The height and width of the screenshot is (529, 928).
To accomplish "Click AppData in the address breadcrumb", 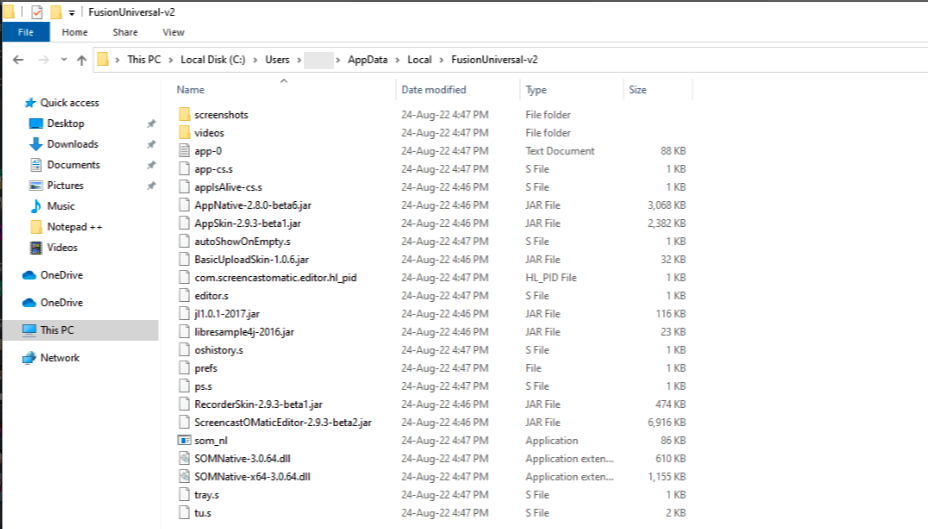I will pyautogui.click(x=369, y=60).
